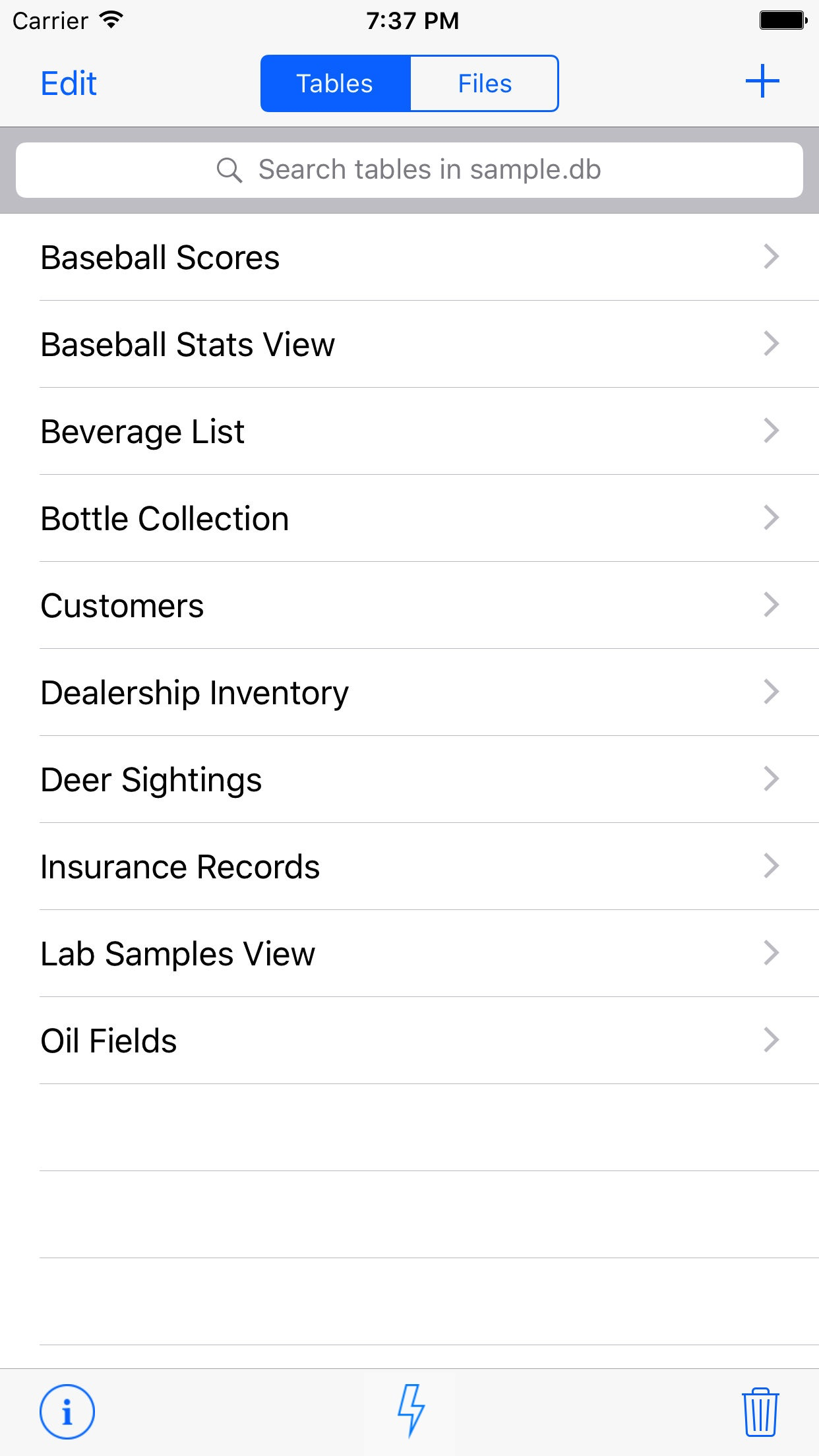This screenshot has height=1456, width=819.
Task: Select the Deer Sightings entry
Action: point(151,780)
